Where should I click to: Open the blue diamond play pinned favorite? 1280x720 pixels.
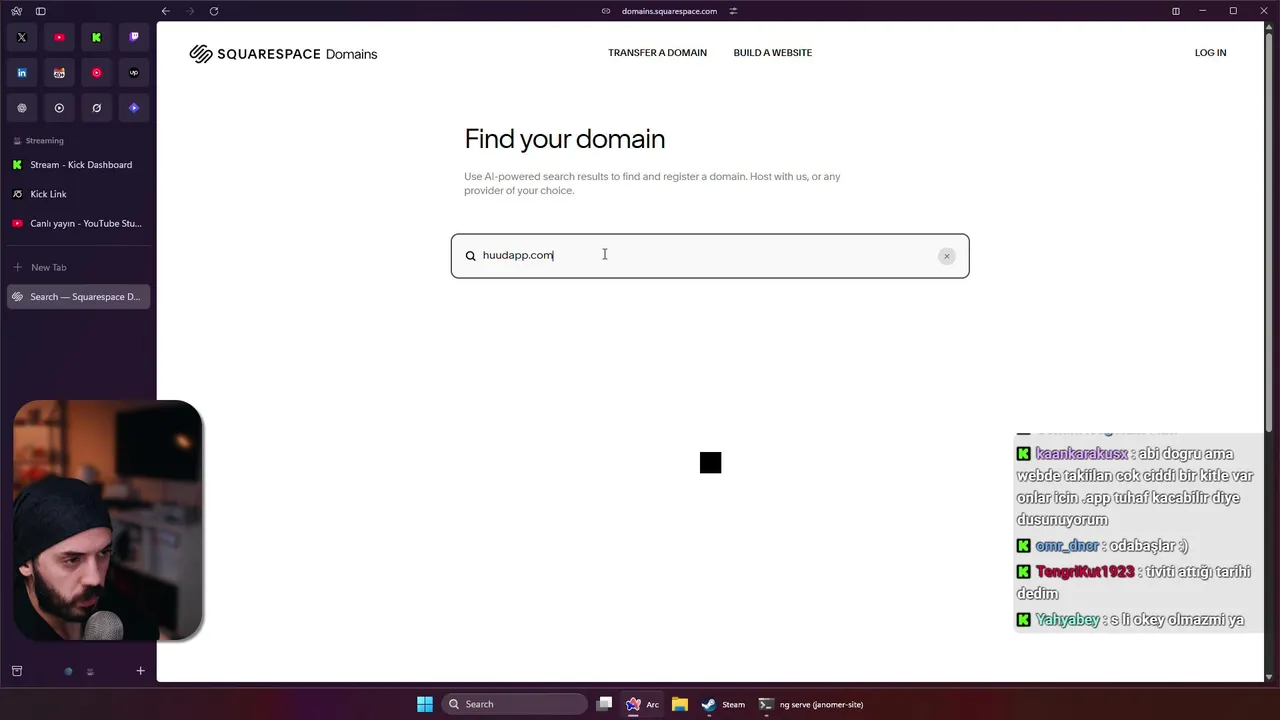pyautogui.click(x=134, y=108)
